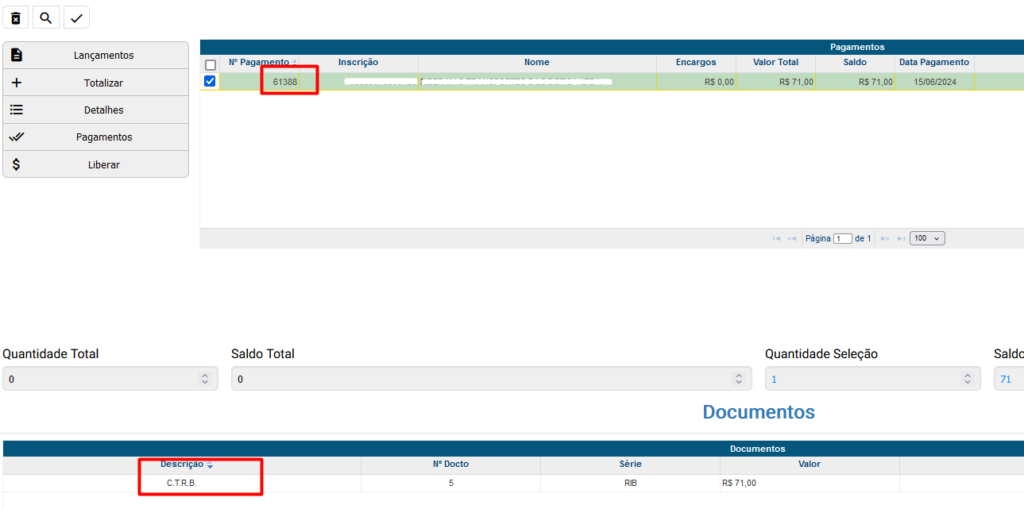This screenshot has height=509, width=1024.
Task: Select the Totalizar menu button
Action: coord(96,83)
